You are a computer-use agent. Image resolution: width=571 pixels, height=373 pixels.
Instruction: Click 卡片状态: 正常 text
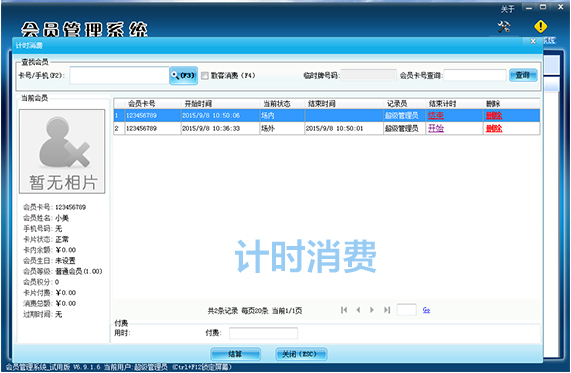tap(46, 239)
